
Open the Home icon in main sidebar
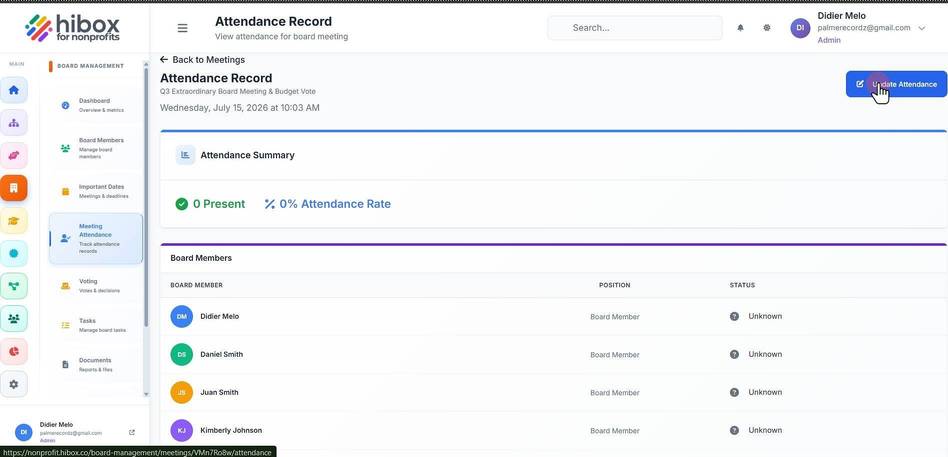click(x=14, y=90)
